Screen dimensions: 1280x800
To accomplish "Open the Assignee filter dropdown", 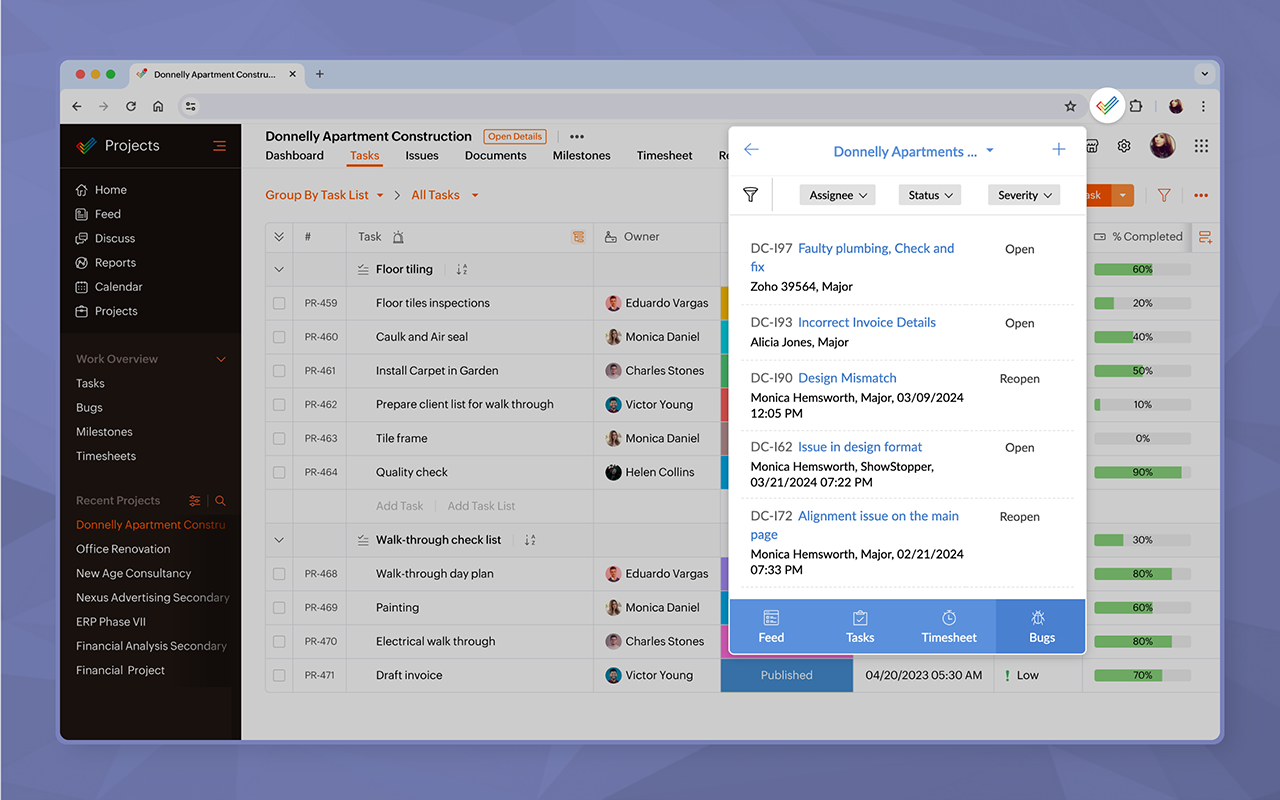I will pyautogui.click(x=837, y=195).
